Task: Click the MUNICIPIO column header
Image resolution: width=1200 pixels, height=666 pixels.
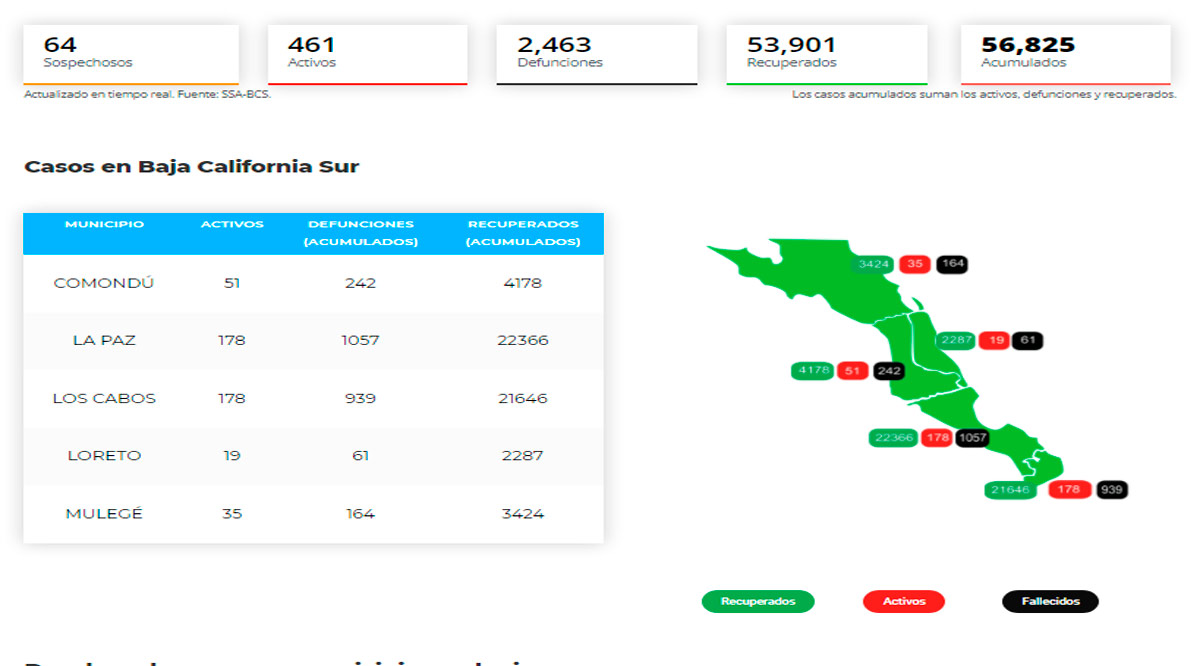Action: [104, 225]
